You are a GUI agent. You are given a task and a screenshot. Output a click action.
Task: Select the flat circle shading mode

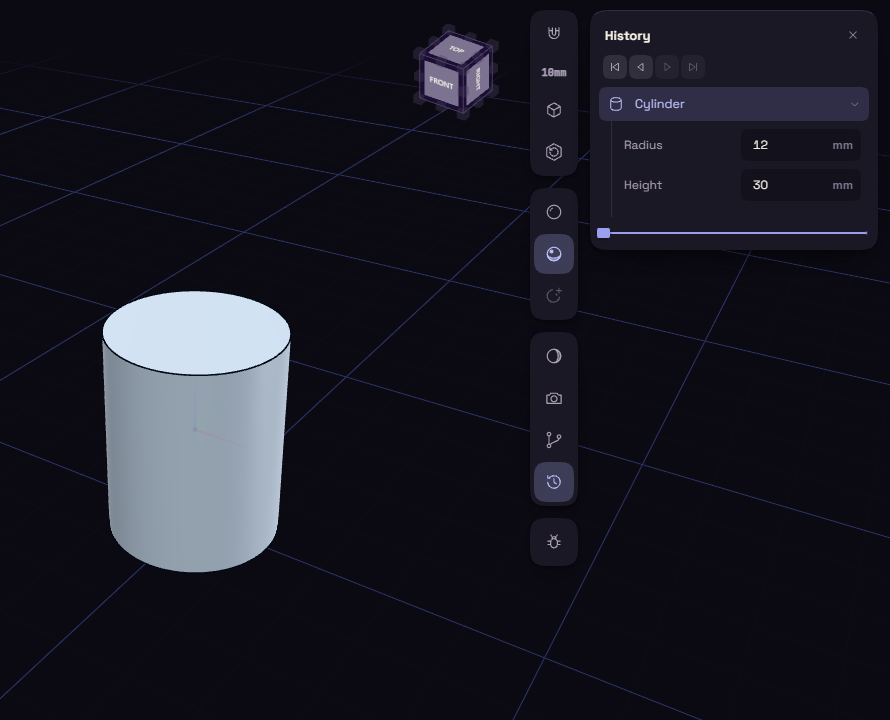[x=554, y=212]
